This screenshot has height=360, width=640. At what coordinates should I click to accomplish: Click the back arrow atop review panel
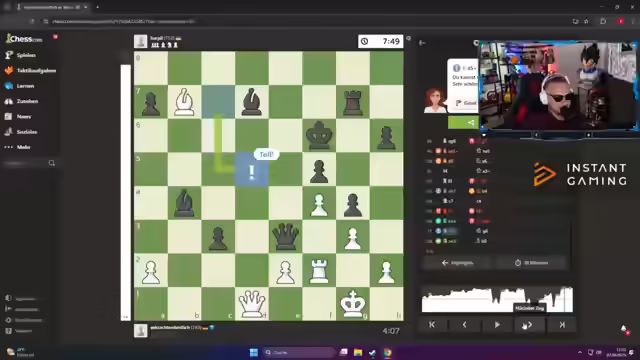[422, 43]
